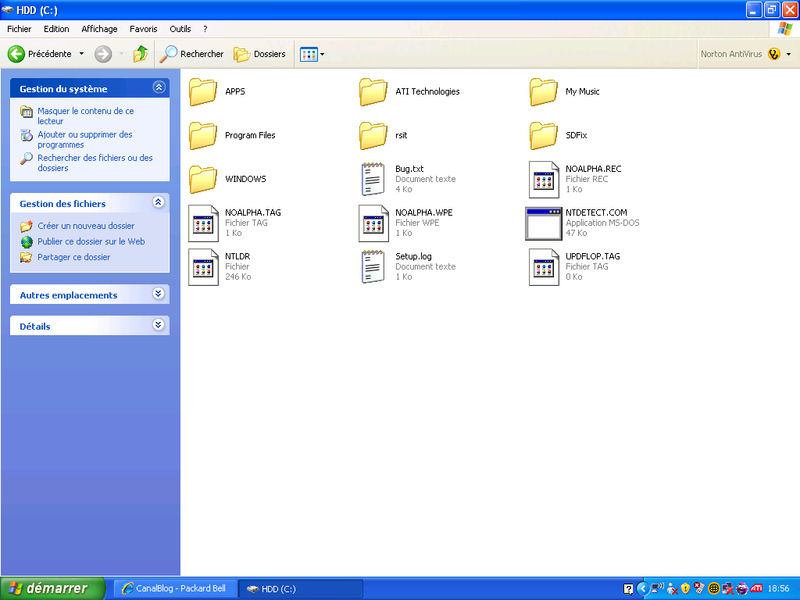
Task: Click the up-one-level folder icon
Action: coord(141,54)
